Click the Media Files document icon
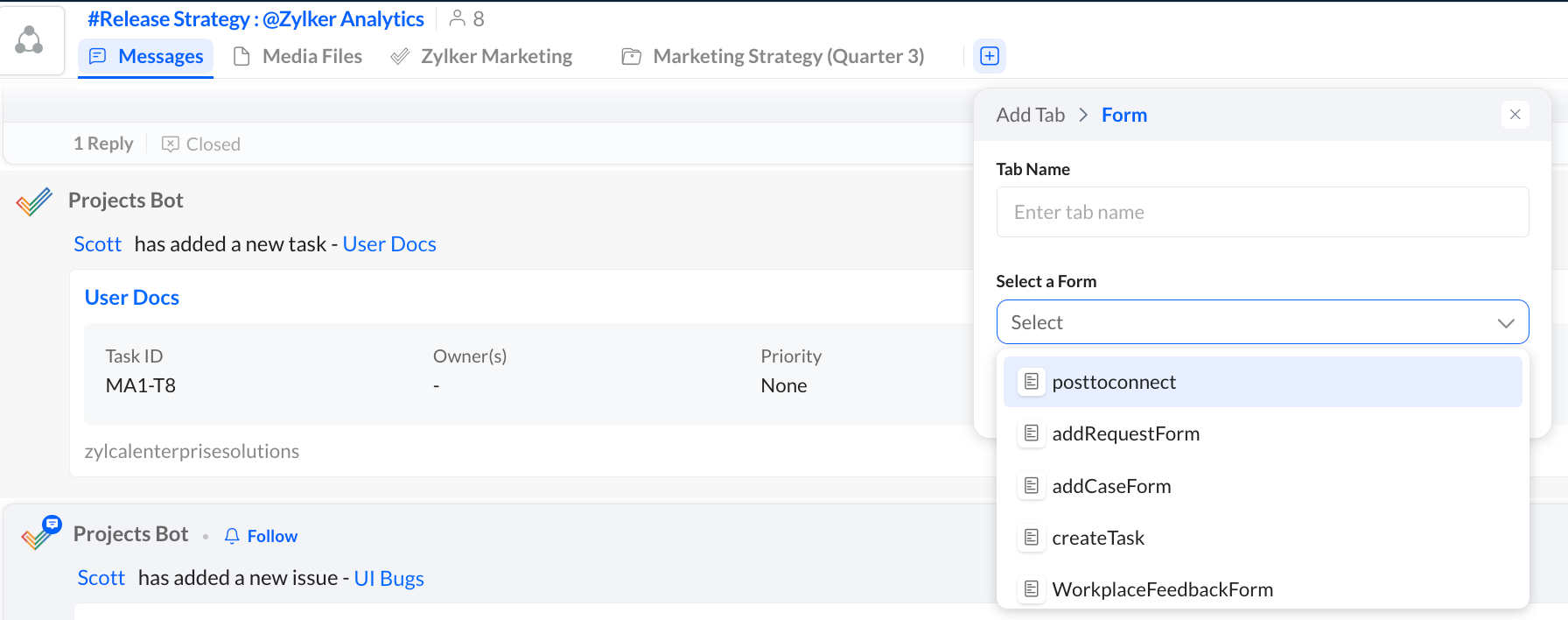This screenshot has width=1568, height=620. click(x=241, y=56)
